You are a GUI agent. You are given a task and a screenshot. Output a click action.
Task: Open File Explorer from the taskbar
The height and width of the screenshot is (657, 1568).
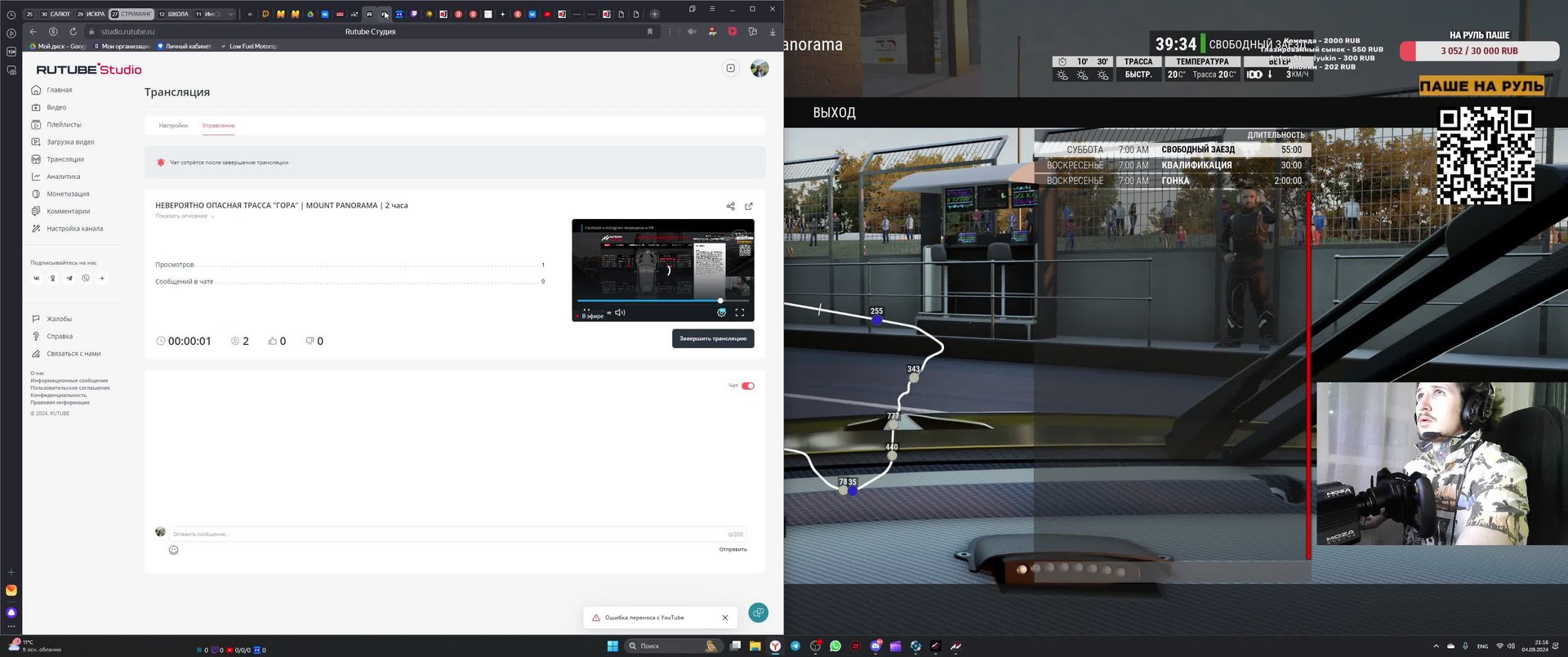click(x=755, y=646)
